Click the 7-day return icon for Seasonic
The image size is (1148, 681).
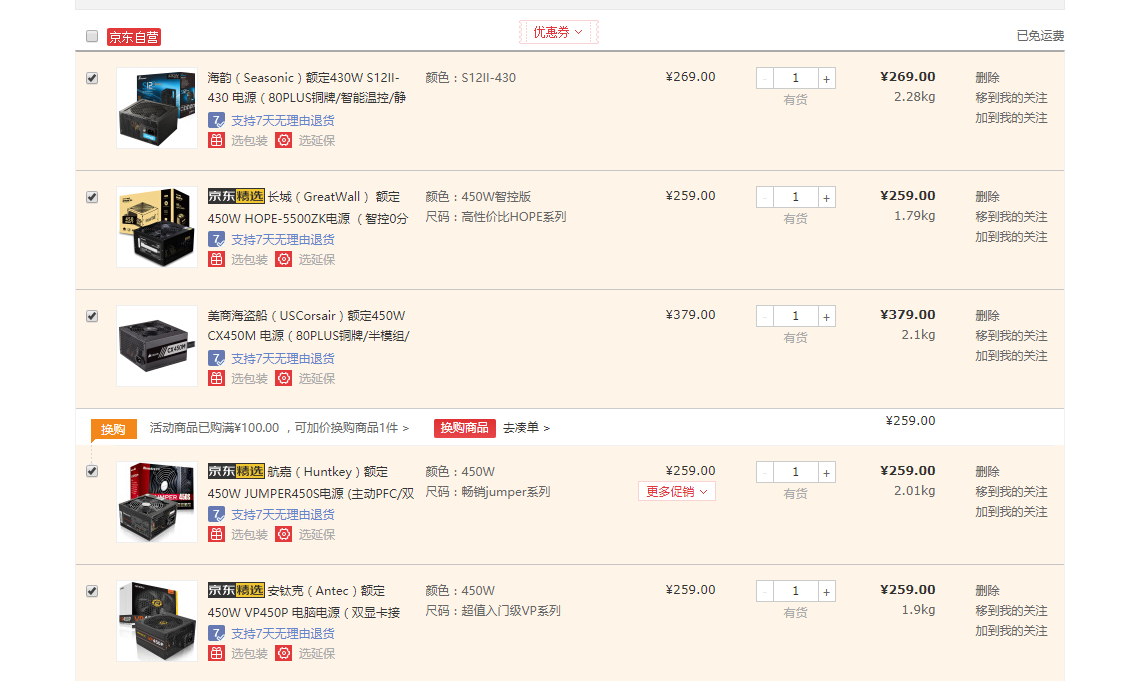pos(216,120)
